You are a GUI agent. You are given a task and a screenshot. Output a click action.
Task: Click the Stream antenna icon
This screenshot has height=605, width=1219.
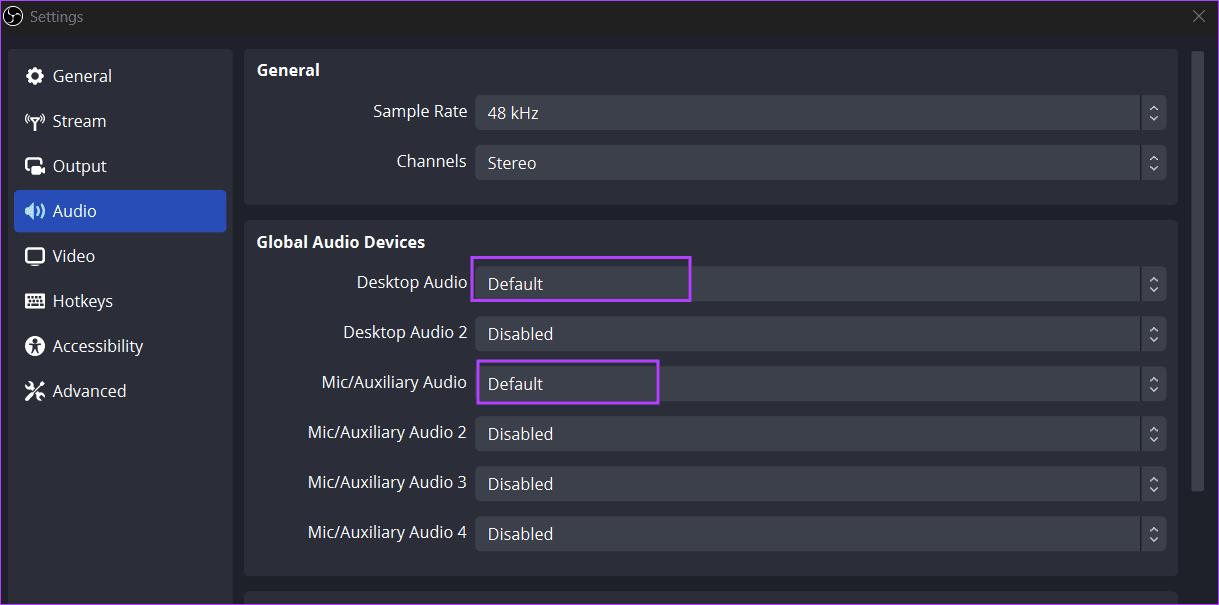pyautogui.click(x=35, y=122)
